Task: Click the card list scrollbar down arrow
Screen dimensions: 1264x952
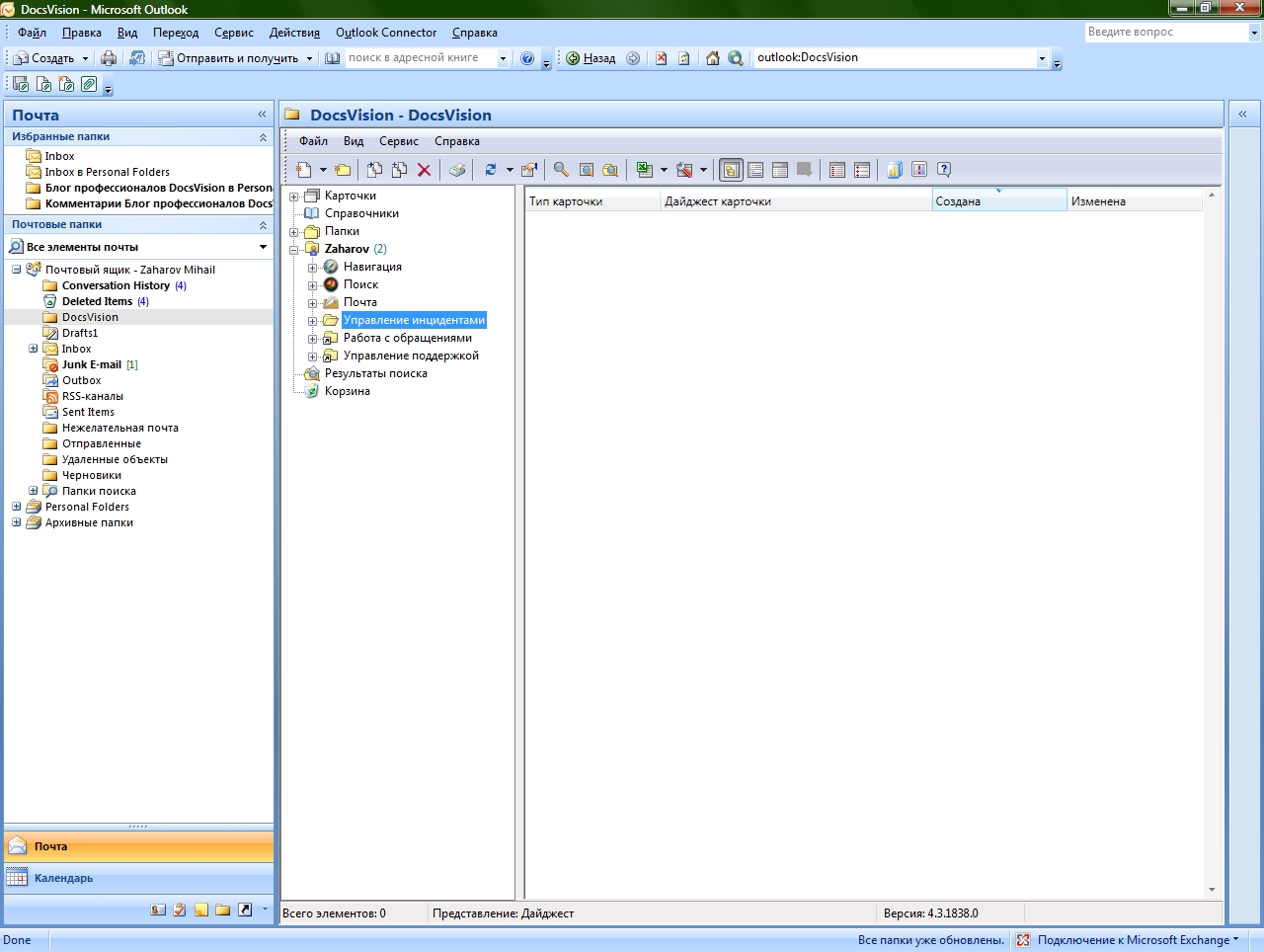Action: click(1212, 890)
